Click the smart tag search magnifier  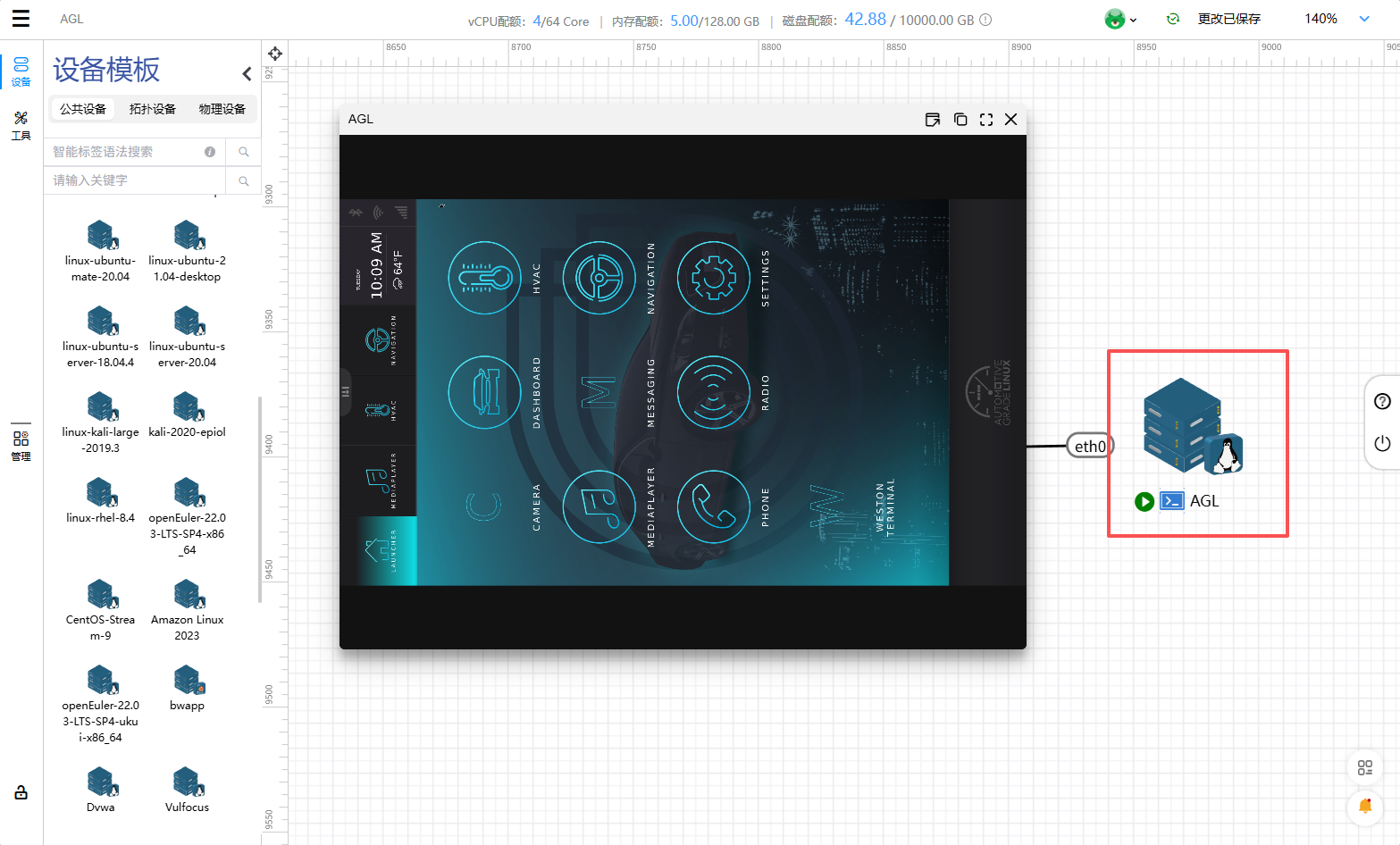click(x=243, y=152)
